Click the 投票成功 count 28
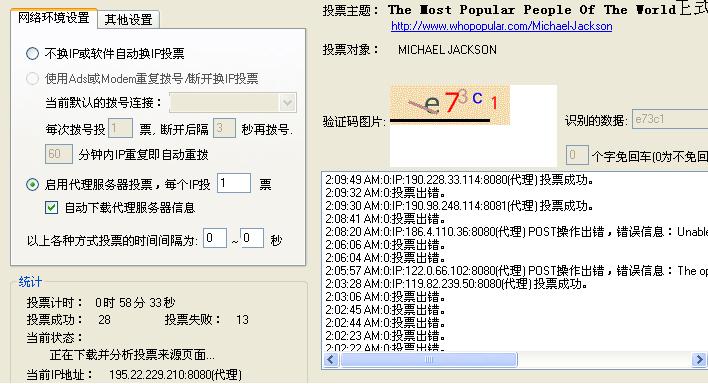The image size is (708, 384). click(x=104, y=320)
